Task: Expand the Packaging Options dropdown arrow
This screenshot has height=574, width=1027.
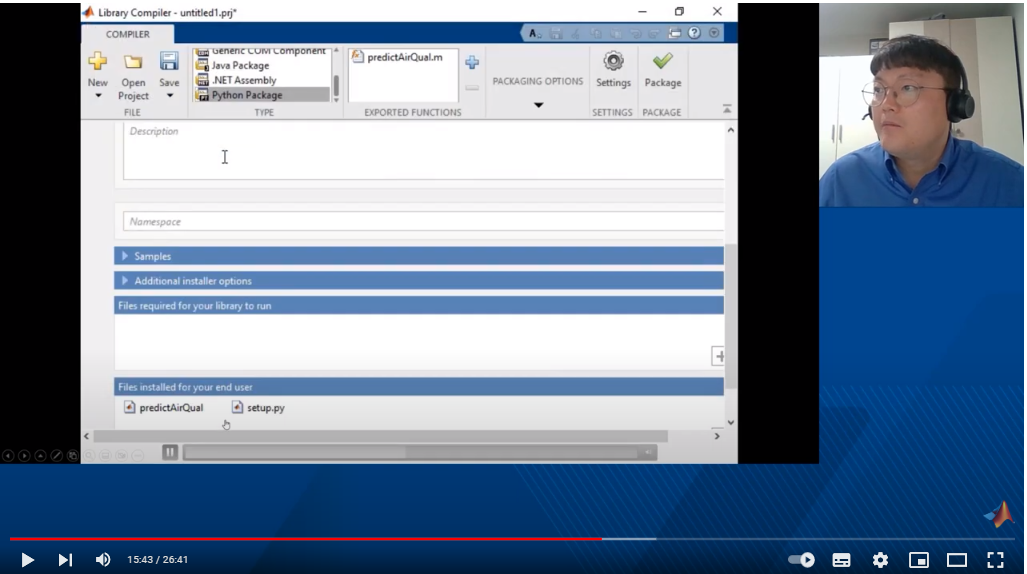Action: (538, 105)
